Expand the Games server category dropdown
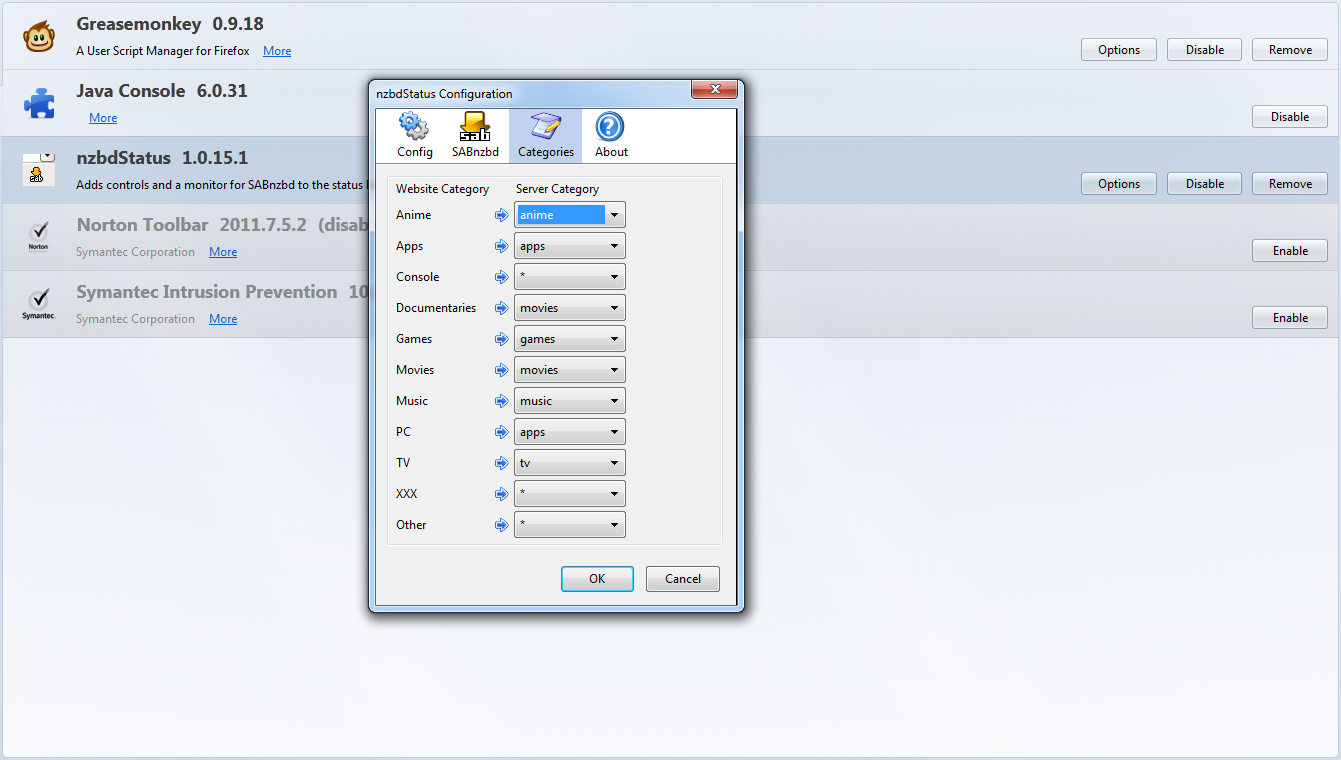Viewport: 1341px width, 760px height. pyautogui.click(x=570, y=339)
